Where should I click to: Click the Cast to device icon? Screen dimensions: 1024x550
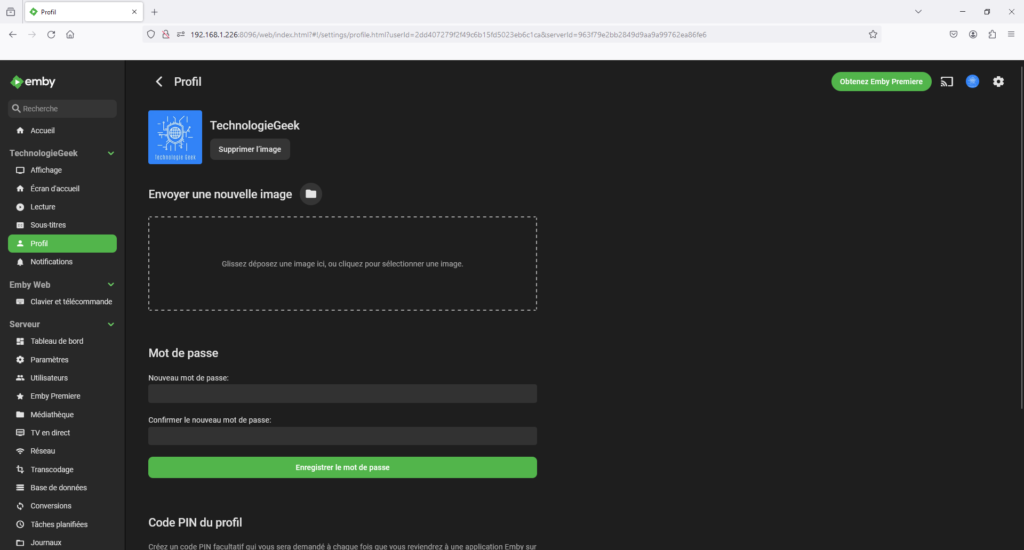pyautogui.click(x=946, y=82)
